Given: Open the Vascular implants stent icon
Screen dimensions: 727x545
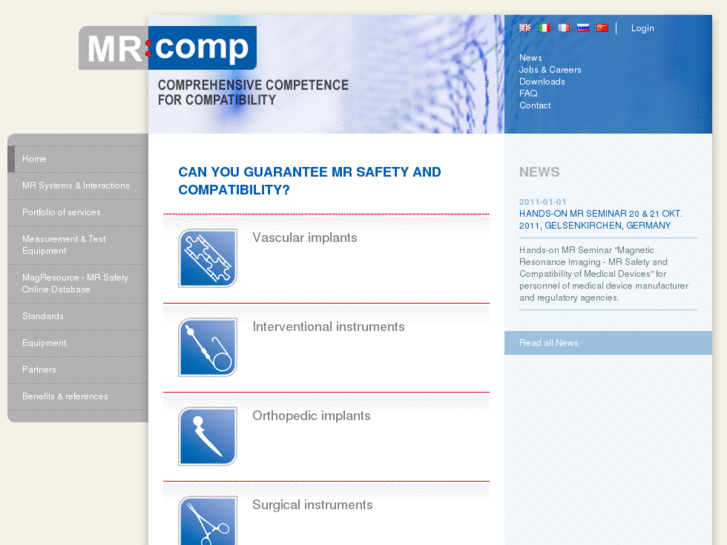Looking at the screenshot, I should pyautogui.click(x=208, y=258).
